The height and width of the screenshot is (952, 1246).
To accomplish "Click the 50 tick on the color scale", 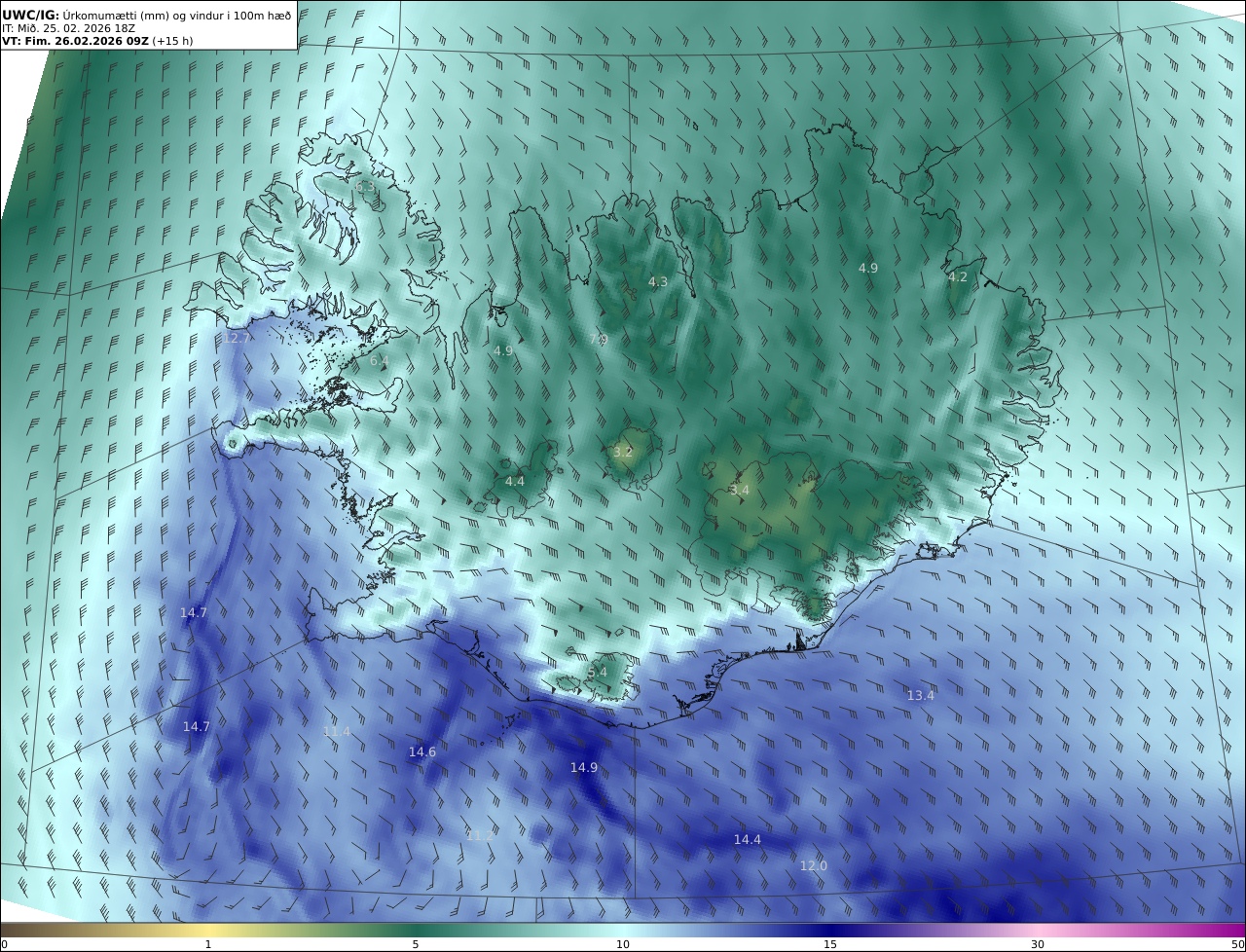I will coord(1238,945).
